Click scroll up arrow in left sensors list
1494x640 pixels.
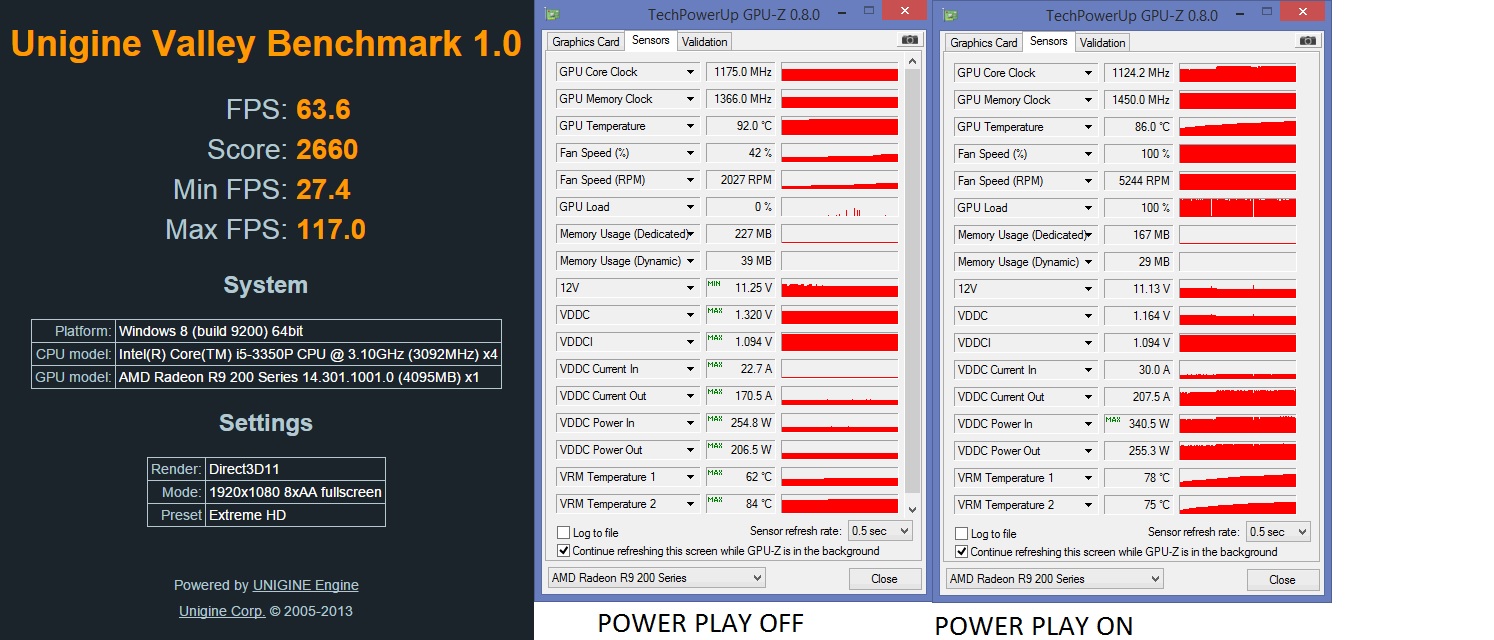point(911,62)
